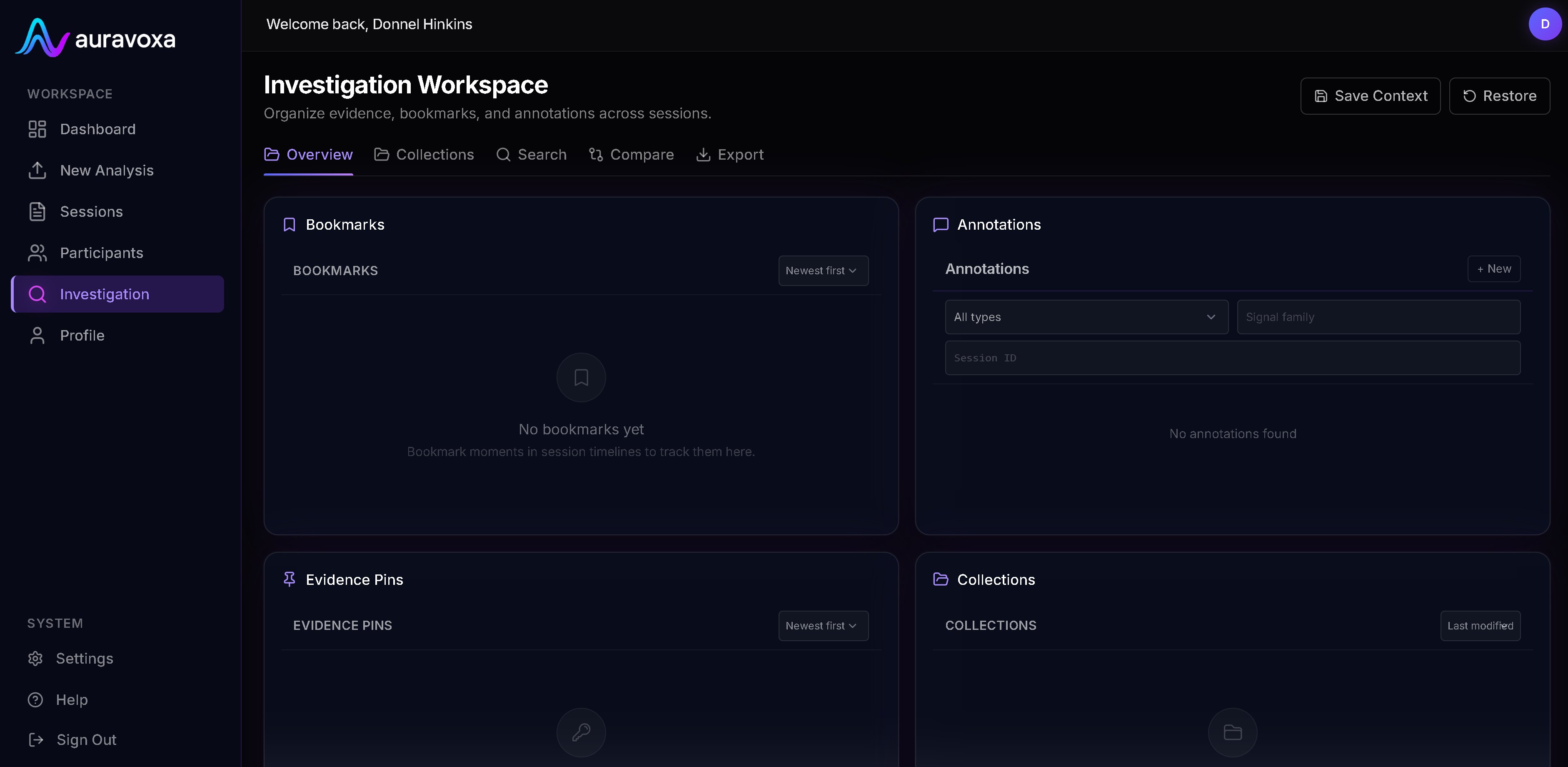
Task: Open the Search tab
Action: [532, 155]
